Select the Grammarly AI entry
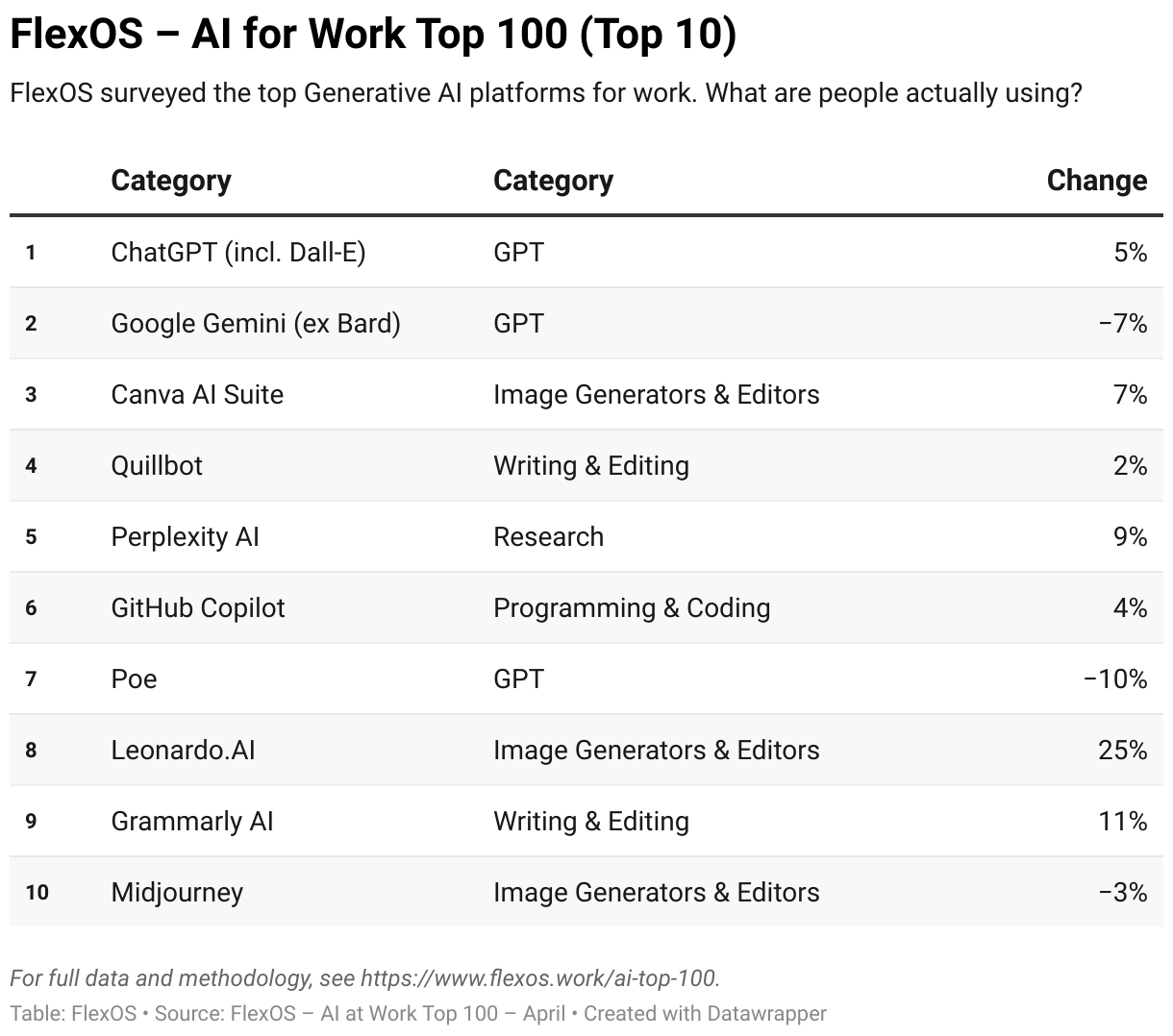Viewport: 1173px width, 1036px height. coord(192,821)
